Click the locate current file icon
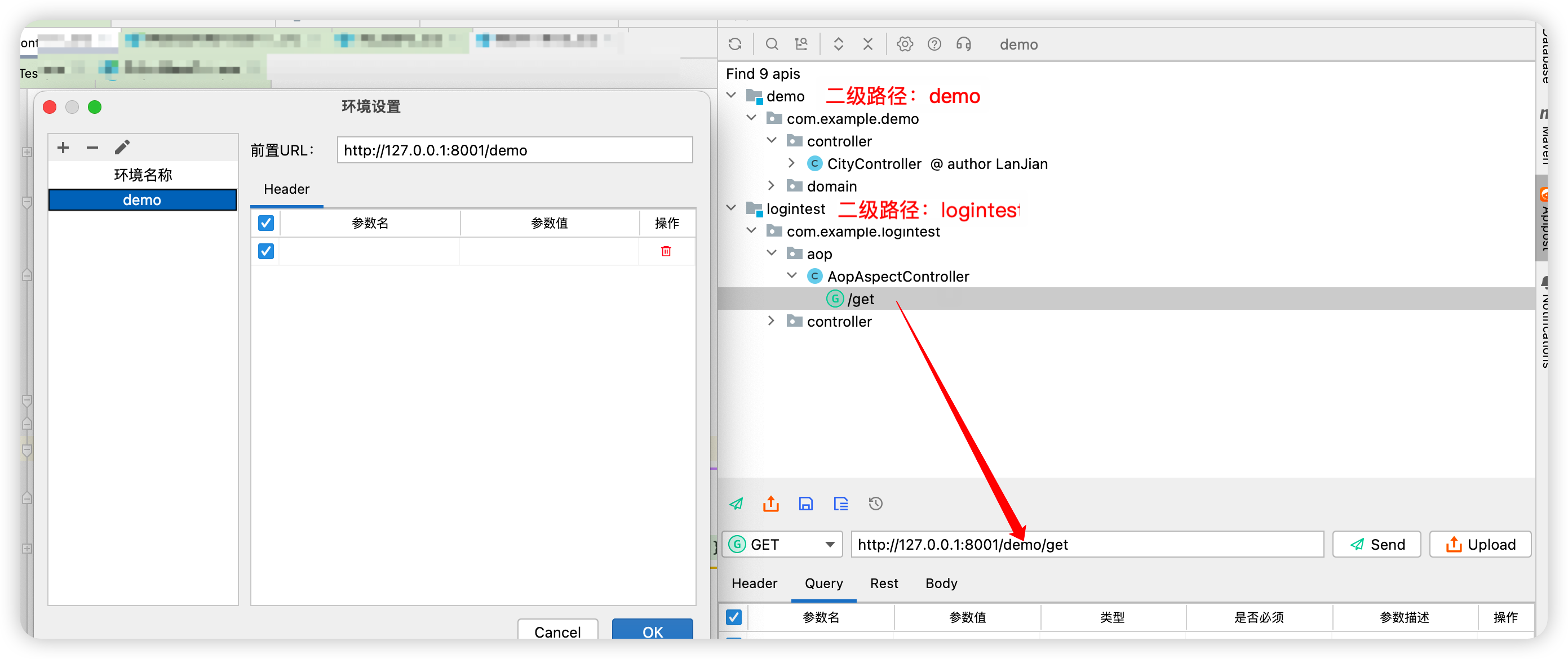The width and height of the screenshot is (1568, 659). (801, 44)
